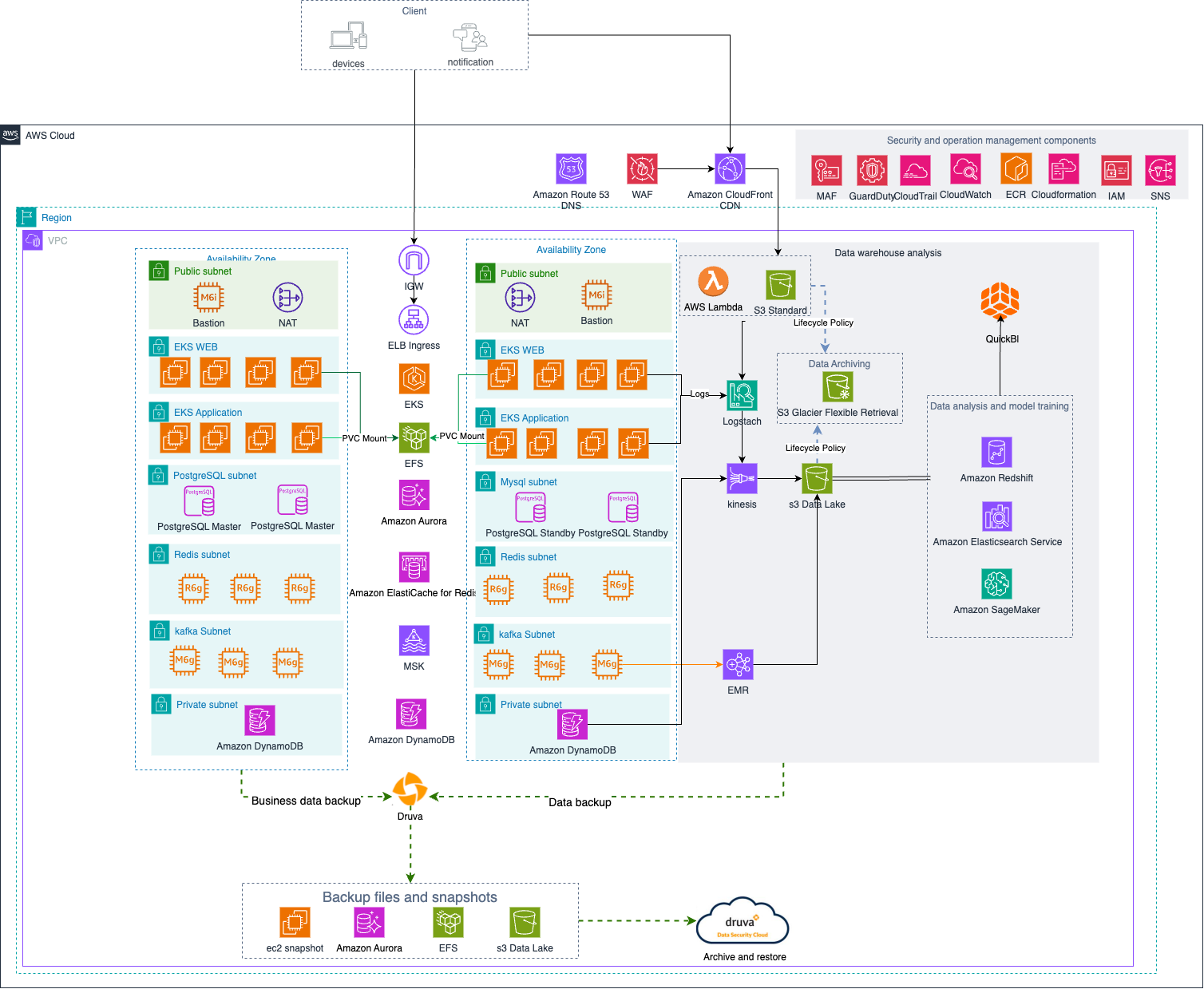The width and height of the screenshot is (1204, 989).
Task: Select the Cloudformation icon
Action: tap(1063, 168)
